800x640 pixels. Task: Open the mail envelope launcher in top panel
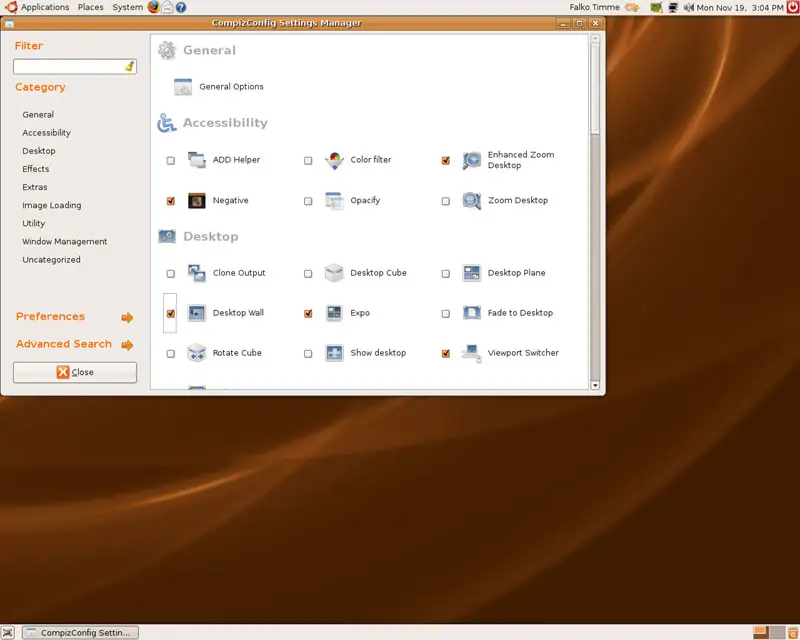(167, 7)
